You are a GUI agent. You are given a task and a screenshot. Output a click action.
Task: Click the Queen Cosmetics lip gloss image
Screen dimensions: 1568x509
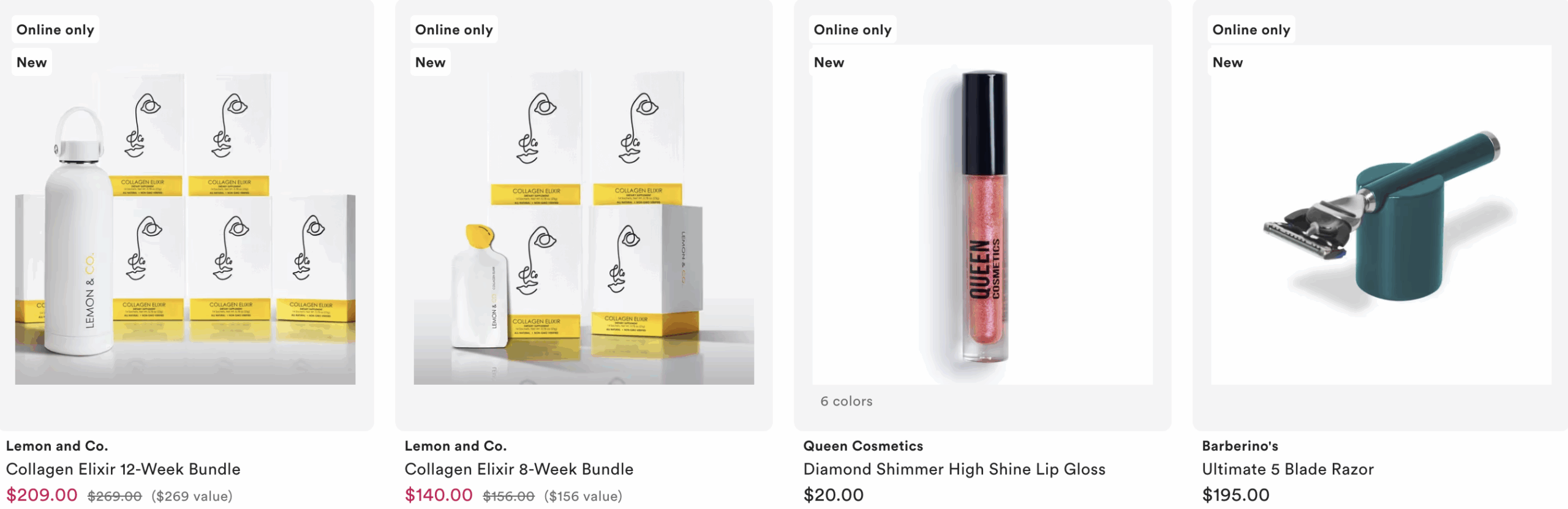tap(982, 214)
